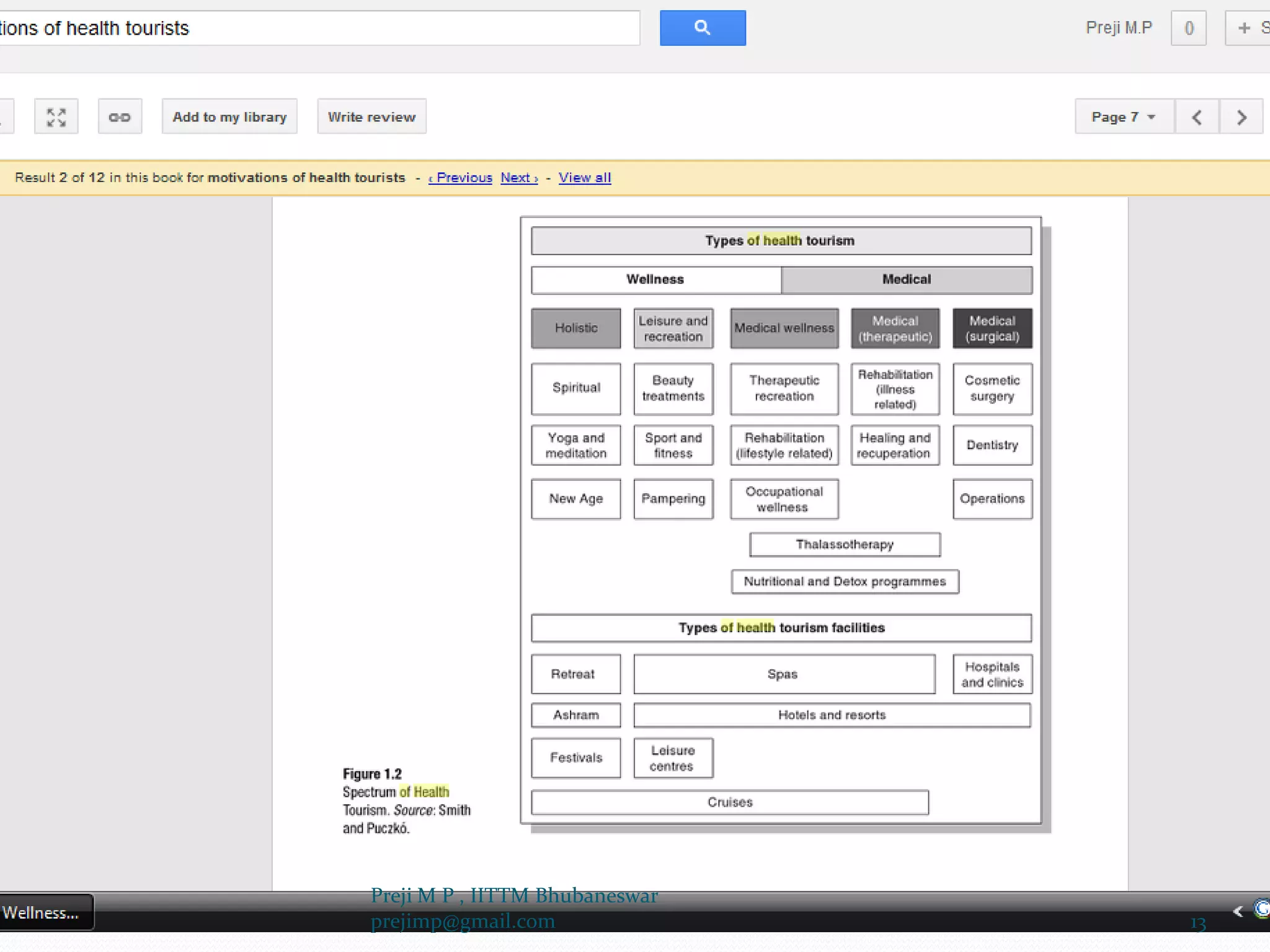This screenshot has height=952, width=1270.
Task: Go to next page using the right chevron
Action: click(x=1241, y=117)
